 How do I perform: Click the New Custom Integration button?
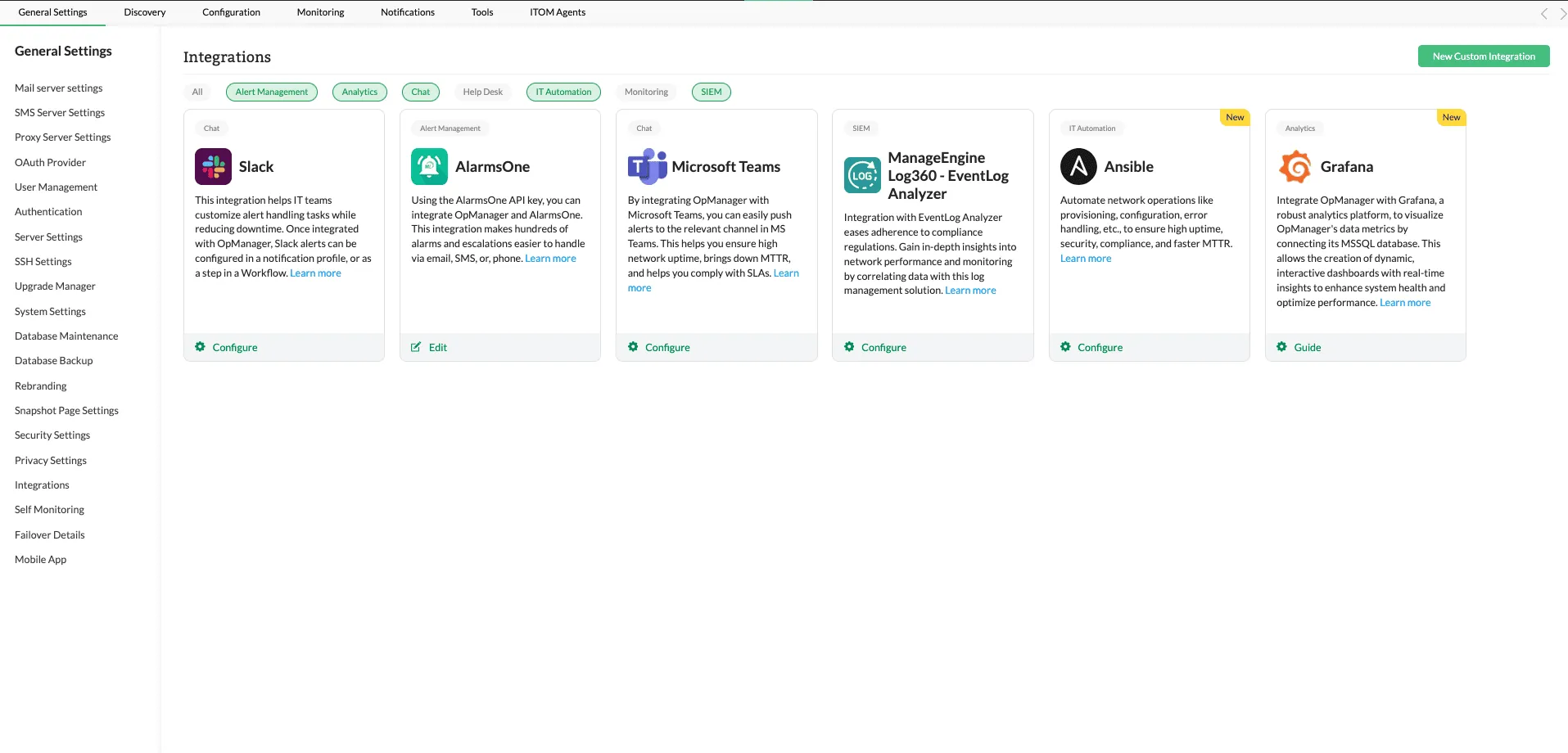point(1484,56)
